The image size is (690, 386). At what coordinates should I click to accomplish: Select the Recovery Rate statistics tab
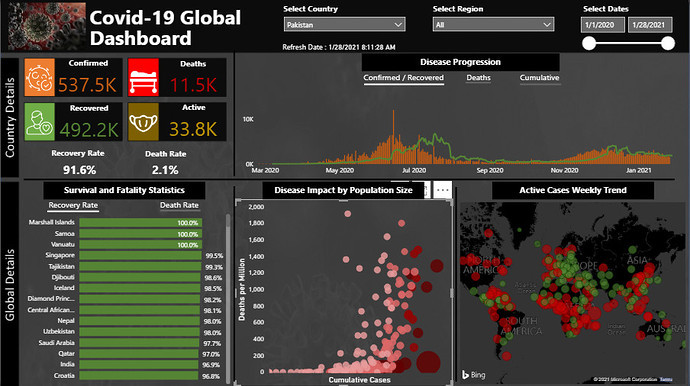pos(73,206)
